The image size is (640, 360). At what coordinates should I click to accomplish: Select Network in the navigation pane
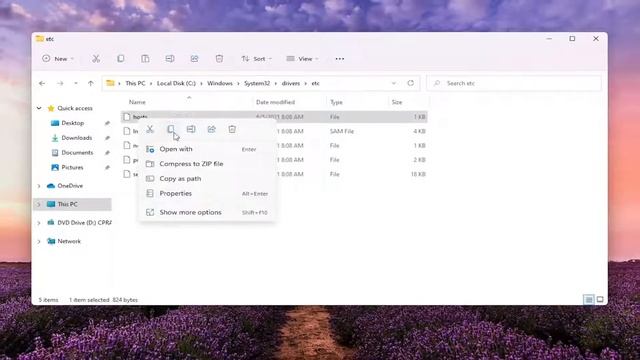(x=69, y=241)
